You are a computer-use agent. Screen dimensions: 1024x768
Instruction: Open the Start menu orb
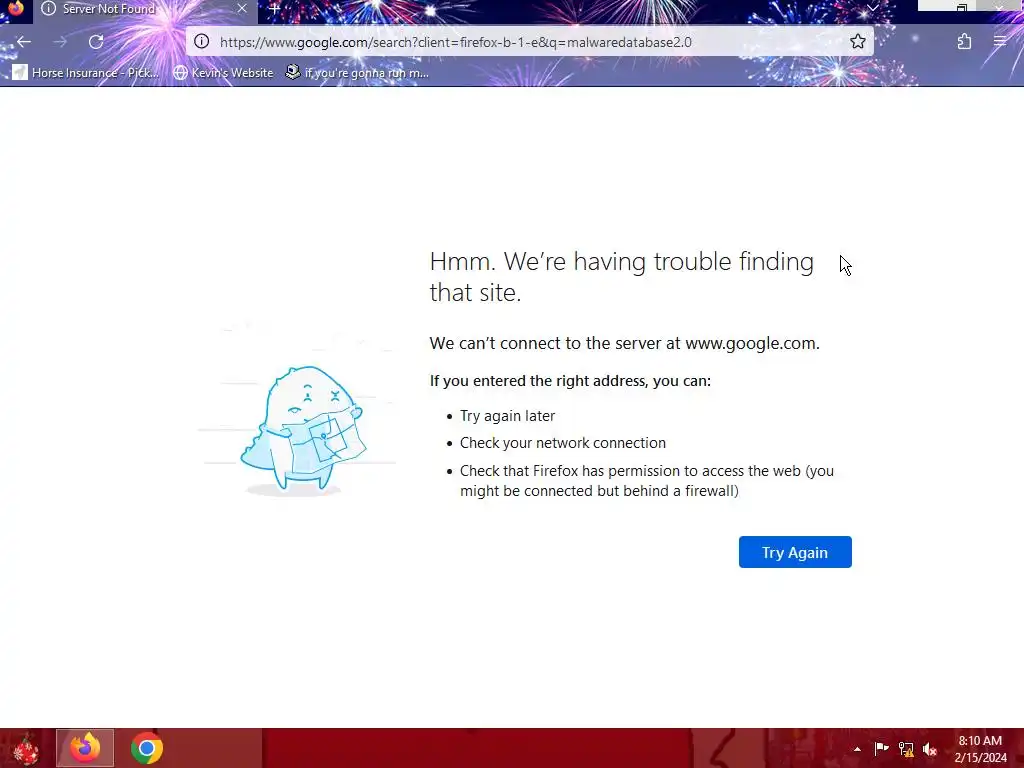tap(25, 748)
